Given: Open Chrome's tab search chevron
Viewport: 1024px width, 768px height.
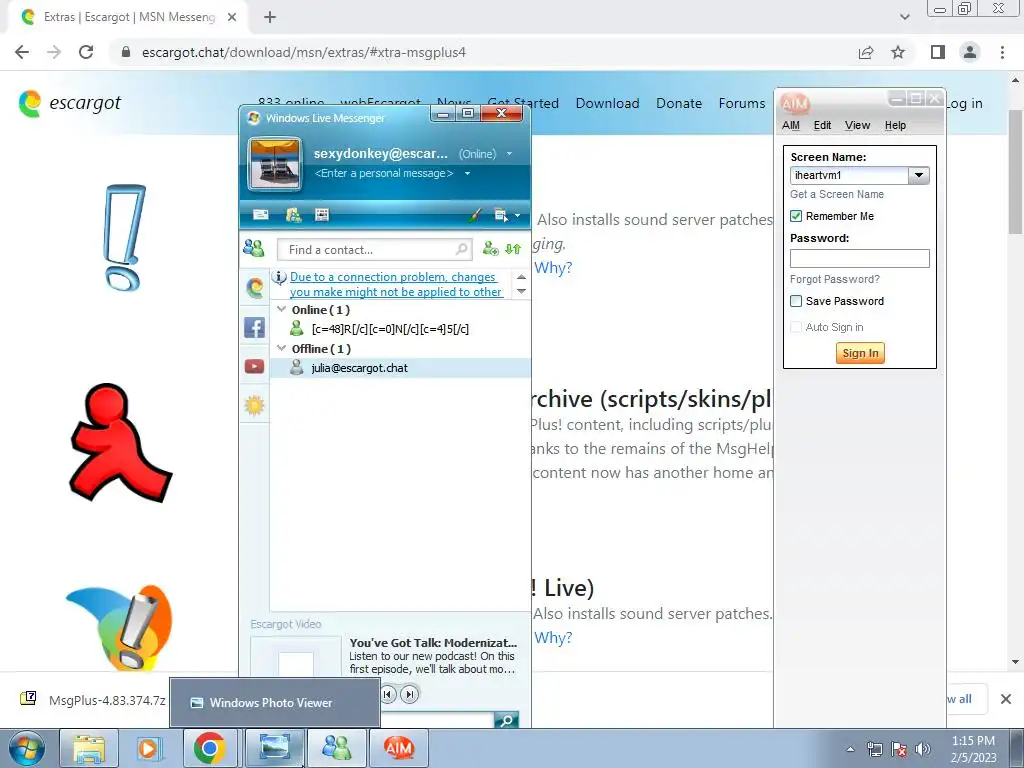Looking at the screenshot, I should [x=904, y=17].
